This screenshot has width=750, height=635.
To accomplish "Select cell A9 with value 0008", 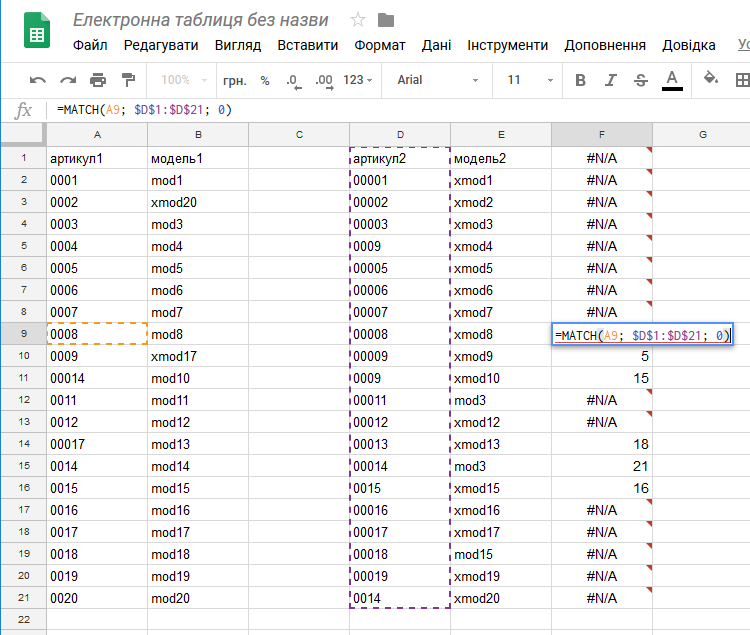I will pos(97,334).
